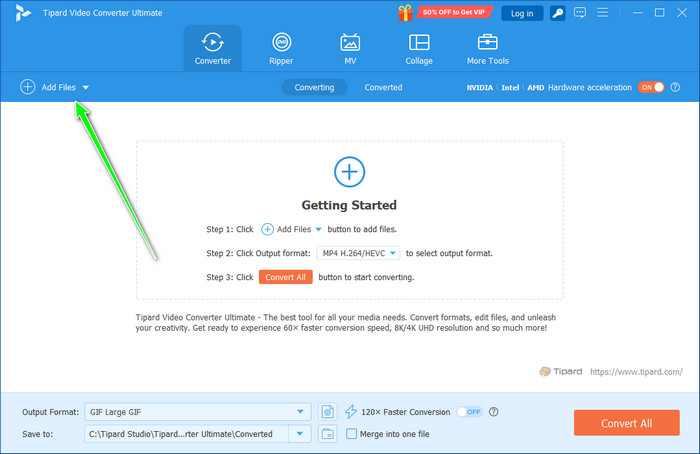Open the custom profile settings icon
Image resolution: width=700 pixels, height=454 pixels.
(327, 412)
